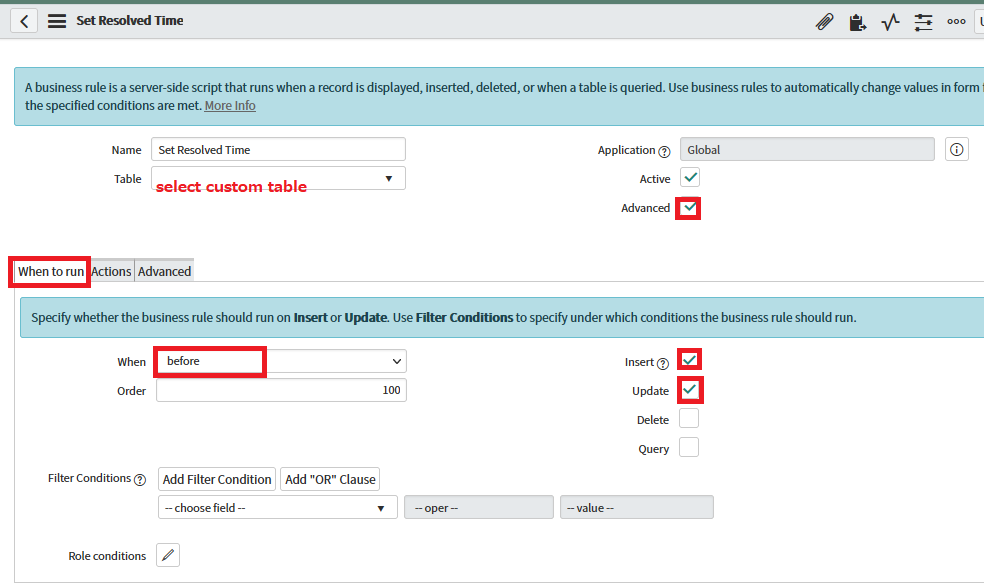Screen dimensions: 984x585
Task: Open the Activity stream icon
Action: click(x=890, y=21)
